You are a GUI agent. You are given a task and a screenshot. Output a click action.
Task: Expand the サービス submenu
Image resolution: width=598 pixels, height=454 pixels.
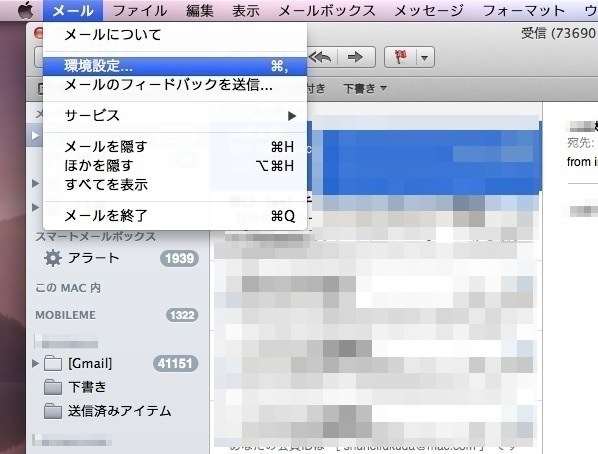point(175,115)
